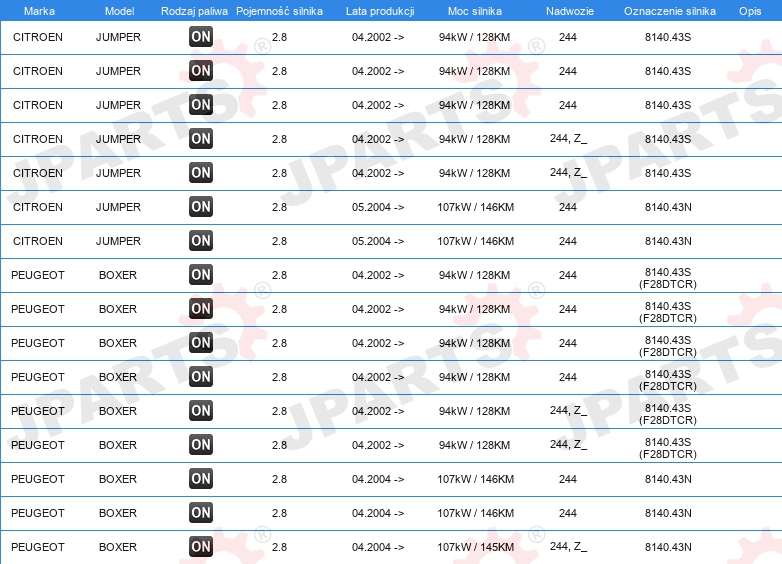Click ON fuel icon in first PEUGEOT row
Screen dimensions: 782x564
click(x=201, y=274)
